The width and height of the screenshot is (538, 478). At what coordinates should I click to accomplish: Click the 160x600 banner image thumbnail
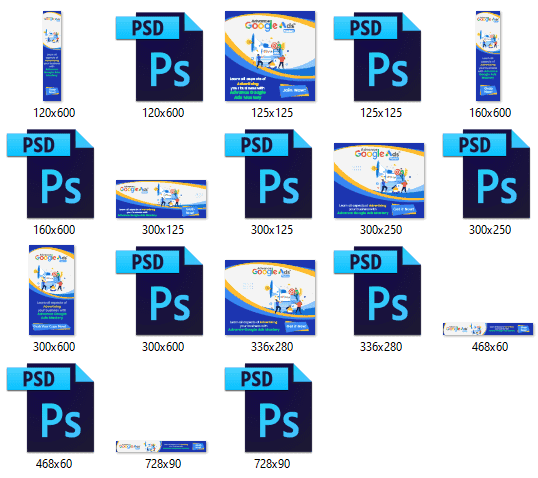[x=488, y=56]
